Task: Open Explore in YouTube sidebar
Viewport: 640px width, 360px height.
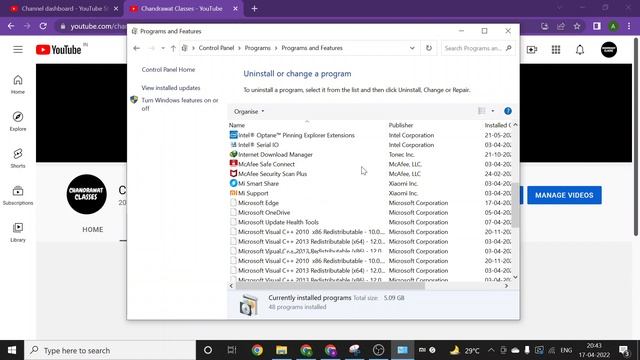Action: click(x=18, y=121)
